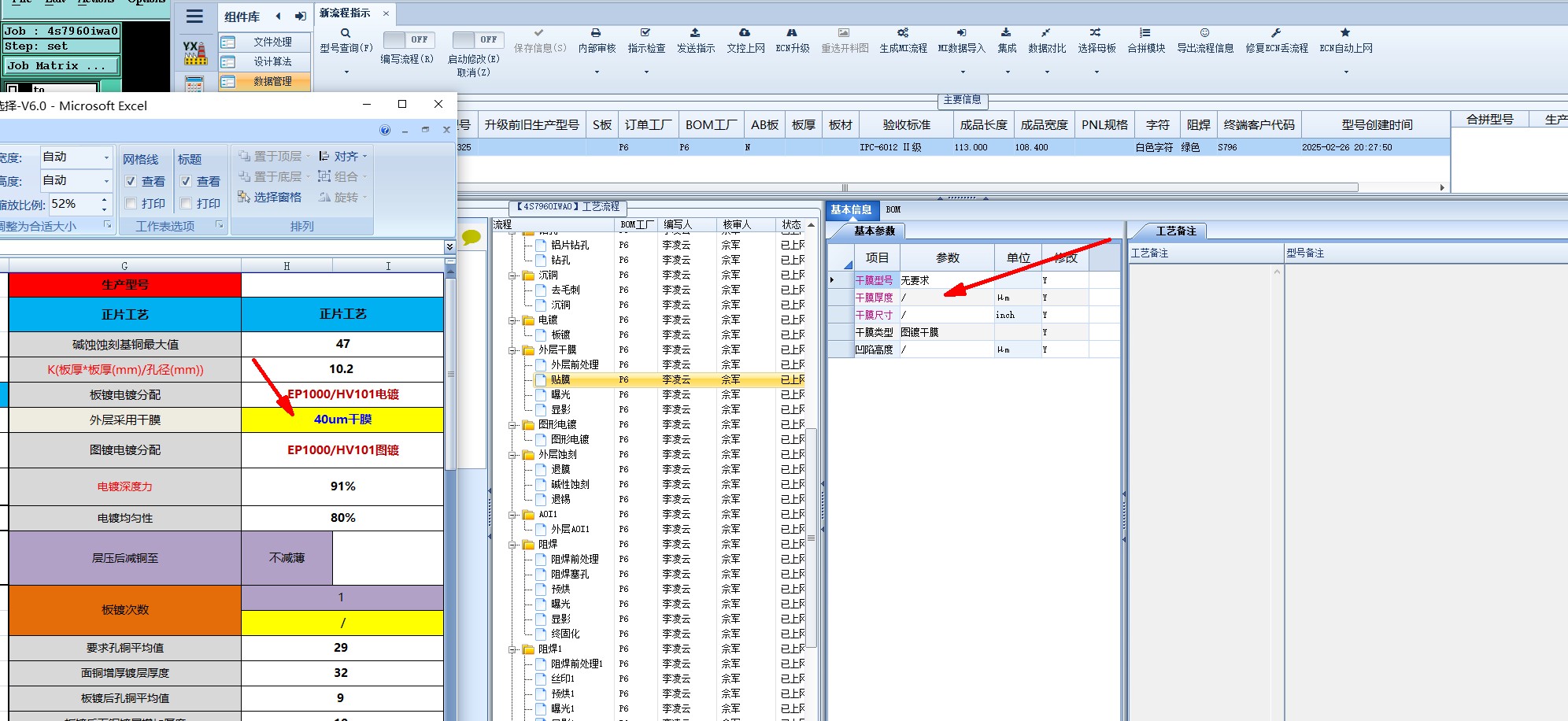The height and width of the screenshot is (721, 1568).
Task: Toggle the 编写流程(R) switch
Action: tap(409, 39)
